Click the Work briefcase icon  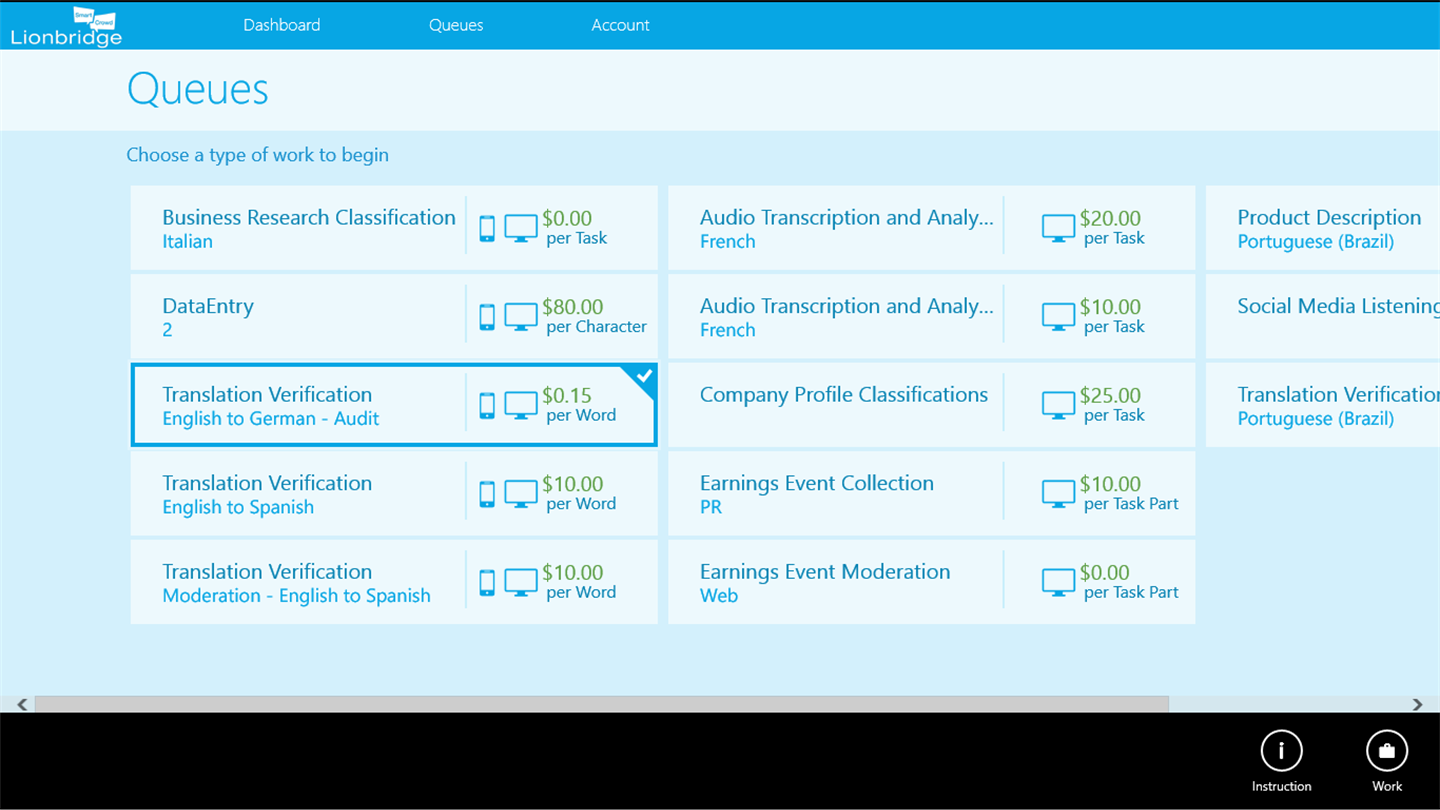(x=1387, y=750)
